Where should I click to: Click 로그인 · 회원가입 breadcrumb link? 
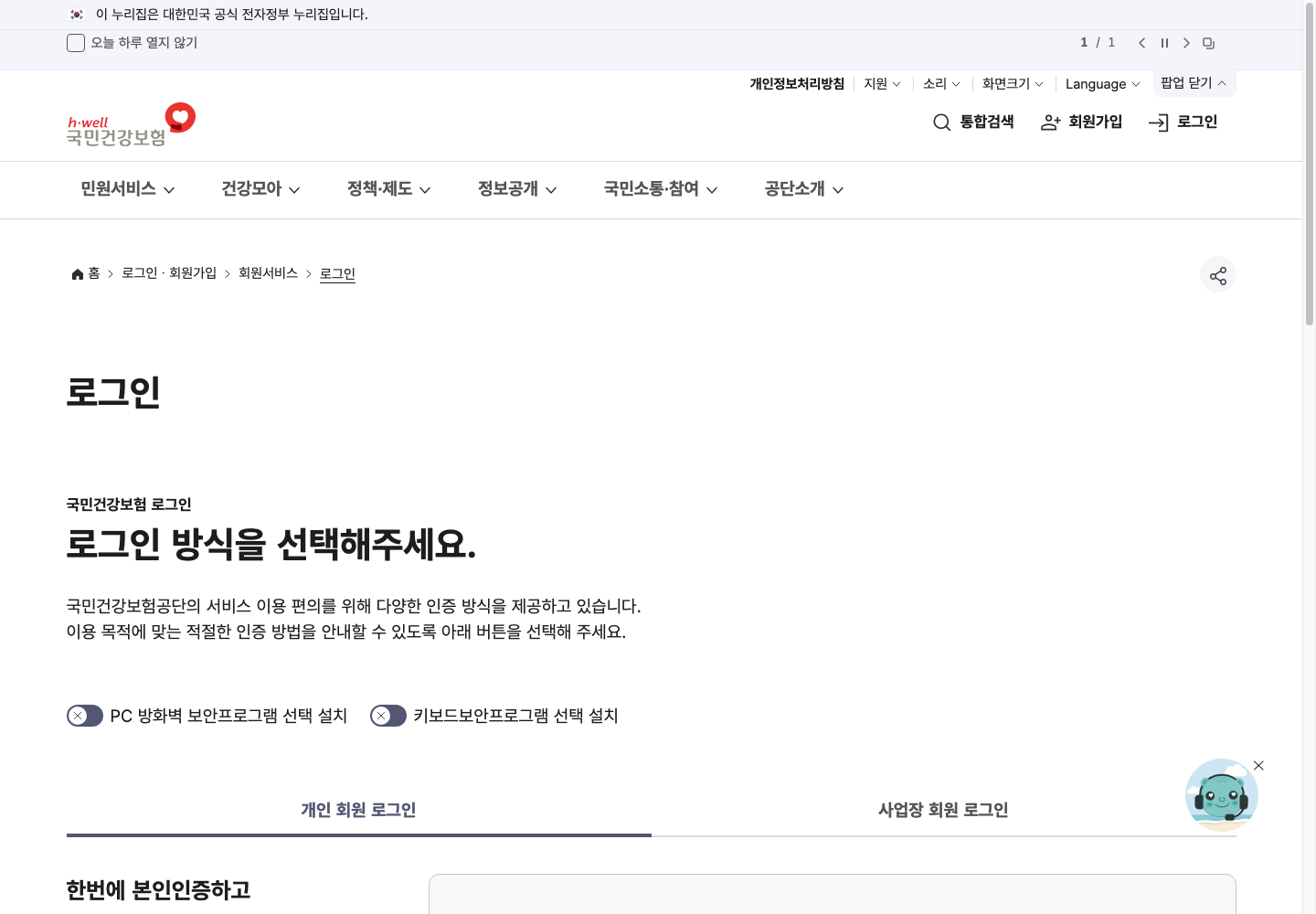pos(169,273)
